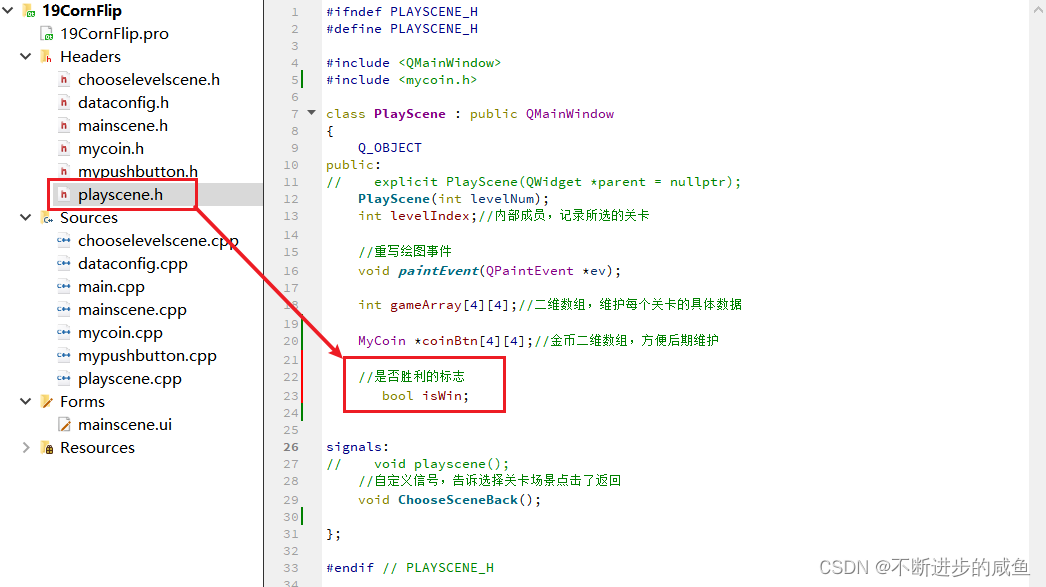This screenshot has height=587, width=1046.
Task: Click the Resources folder icon
Action: coord(47,448)
